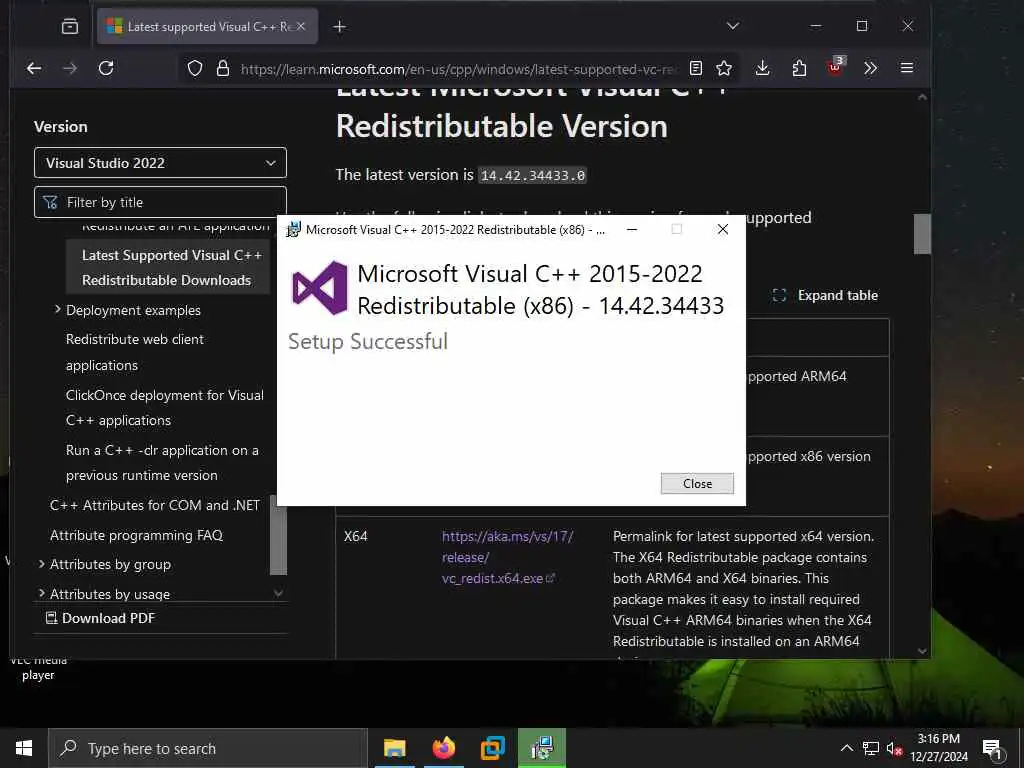Open a new browser tab
Image resolution: width=1024 pixels, height=768 pixels.
339,27
